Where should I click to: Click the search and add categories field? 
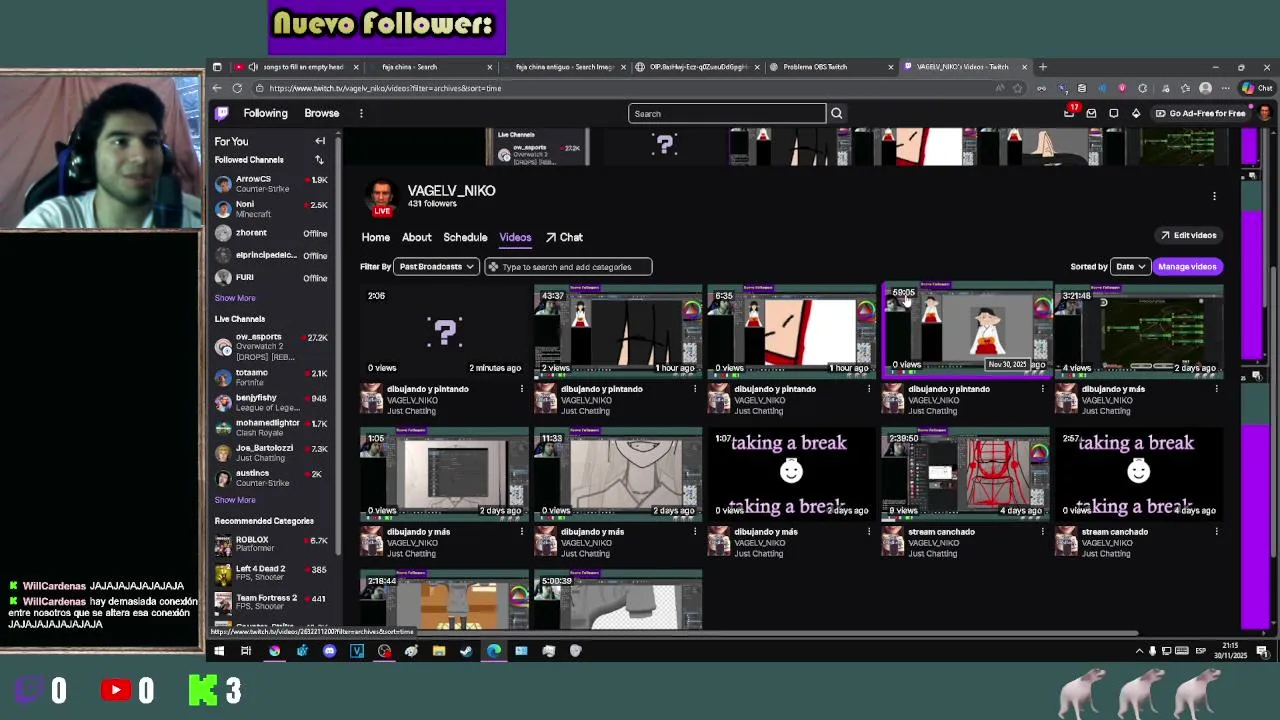tap(568, 267)
